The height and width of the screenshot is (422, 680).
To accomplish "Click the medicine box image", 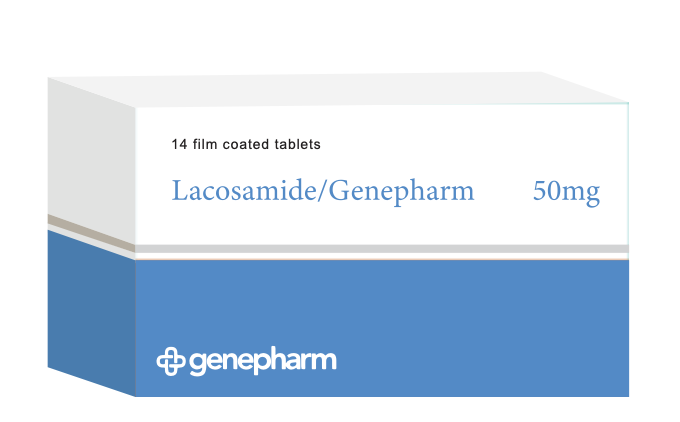I will pyautogui.click(x=340, y=235).
